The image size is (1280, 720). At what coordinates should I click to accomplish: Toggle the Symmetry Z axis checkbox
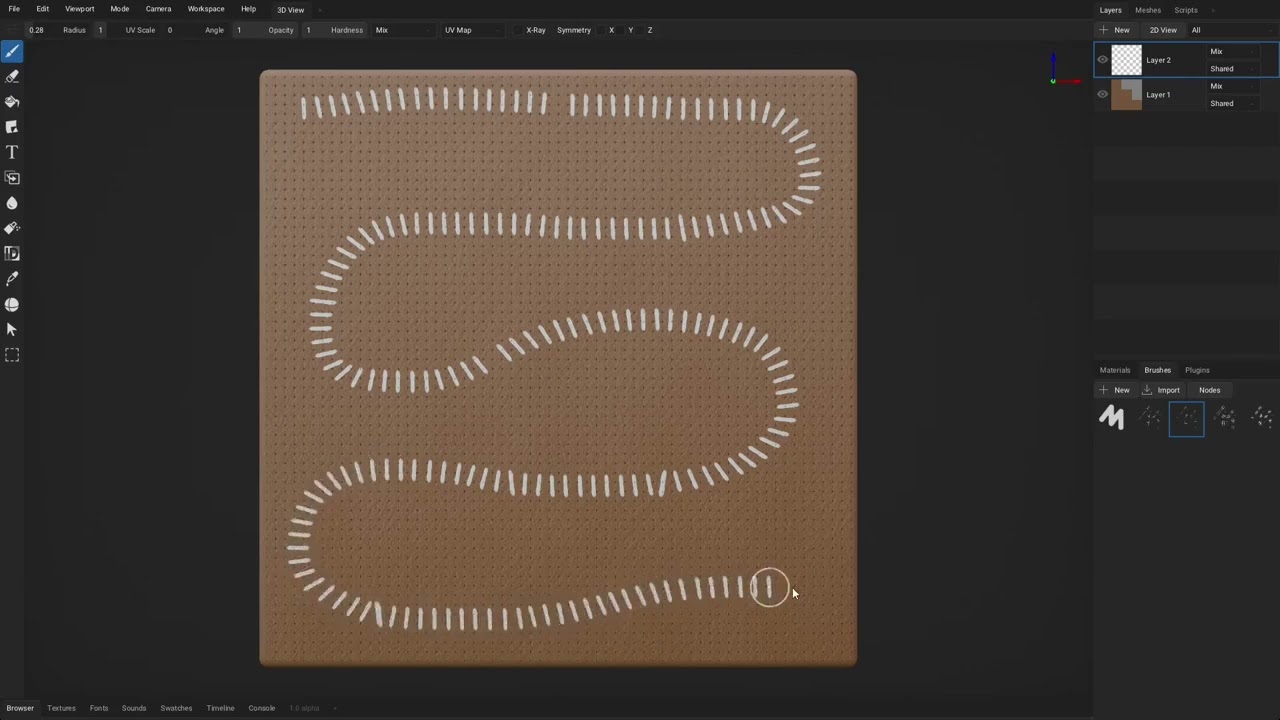[642, 30]
